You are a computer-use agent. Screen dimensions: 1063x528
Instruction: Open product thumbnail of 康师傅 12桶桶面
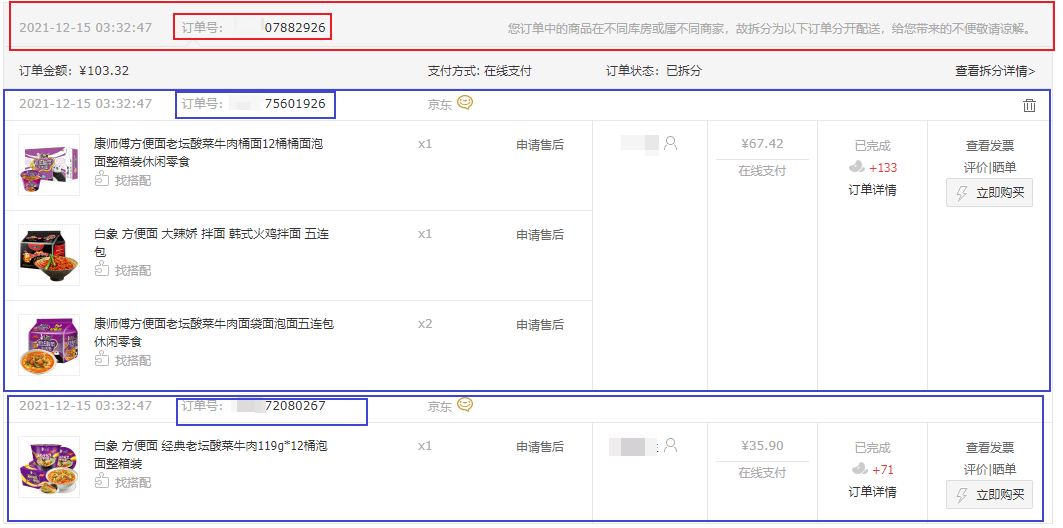[x=49, y=165]
